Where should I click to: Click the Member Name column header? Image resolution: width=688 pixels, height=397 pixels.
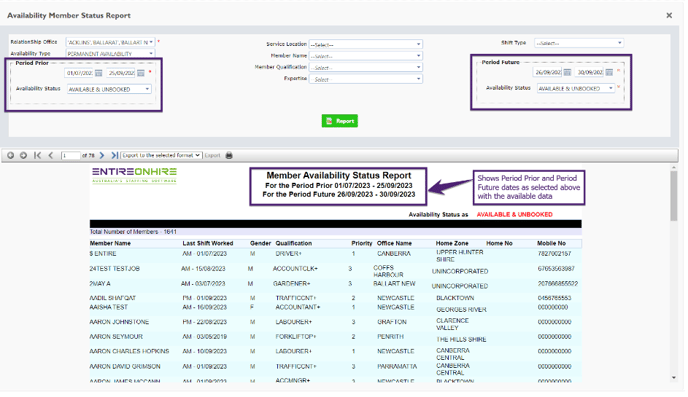[110, 243]
